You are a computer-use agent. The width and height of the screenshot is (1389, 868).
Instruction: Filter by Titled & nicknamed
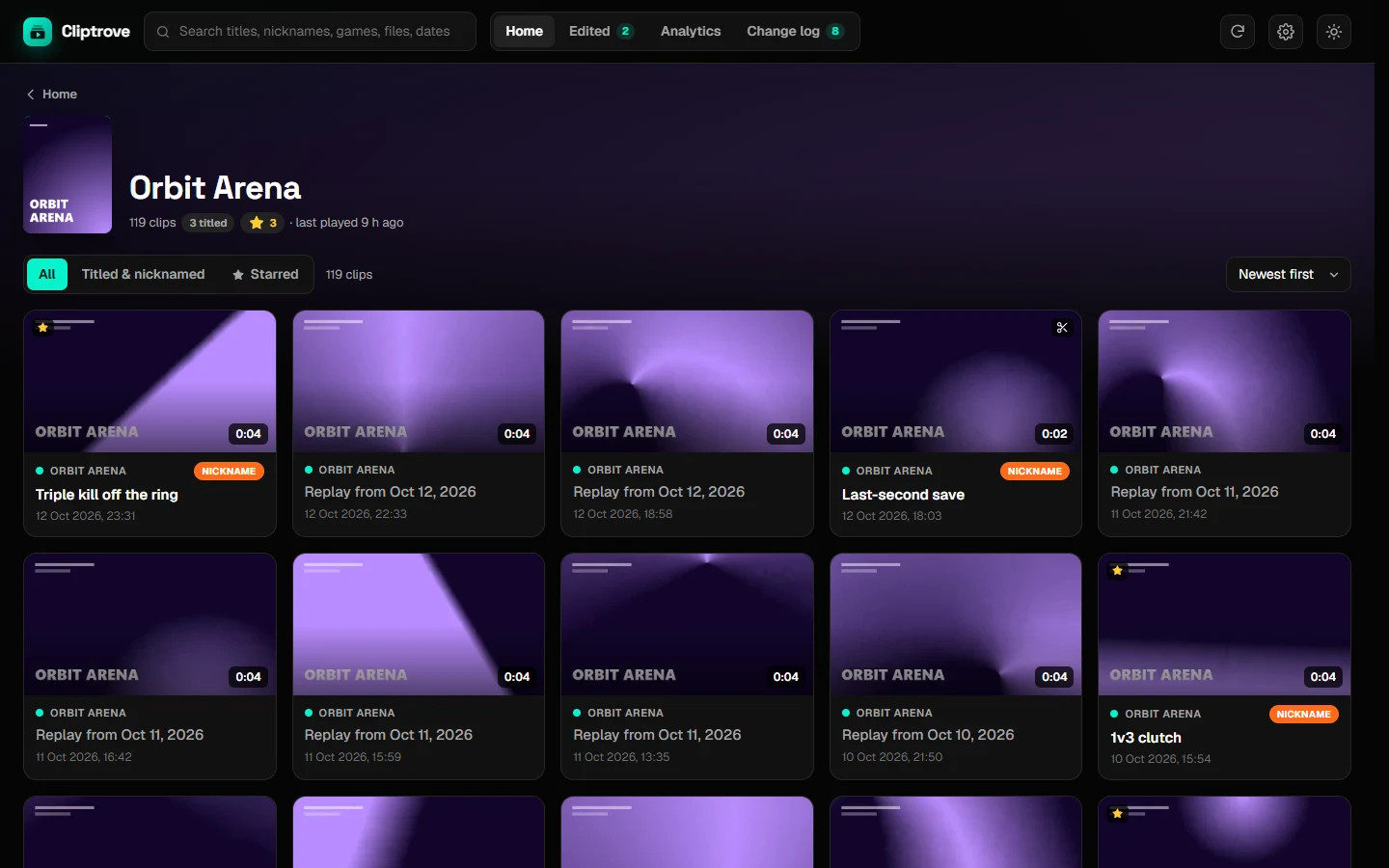click(x=143, y=275)
